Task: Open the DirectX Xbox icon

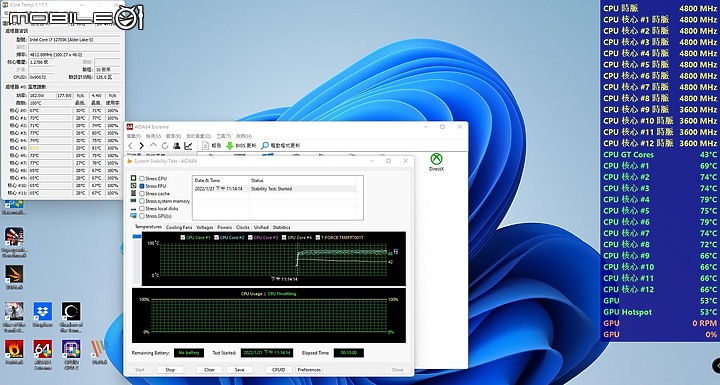Action: pos(436,159)
